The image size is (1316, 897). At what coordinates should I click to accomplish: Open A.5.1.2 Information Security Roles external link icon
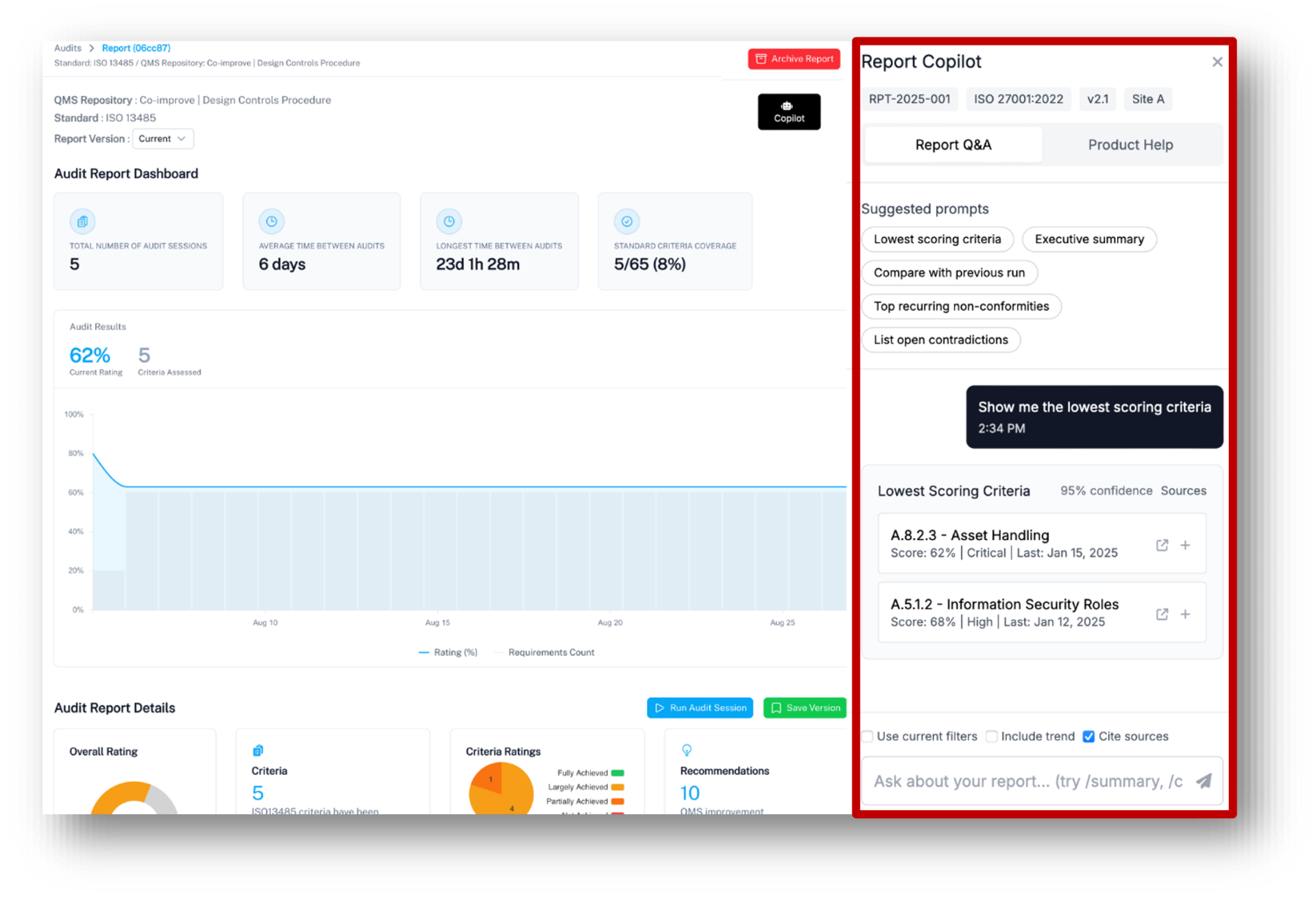coord(1162,614)
